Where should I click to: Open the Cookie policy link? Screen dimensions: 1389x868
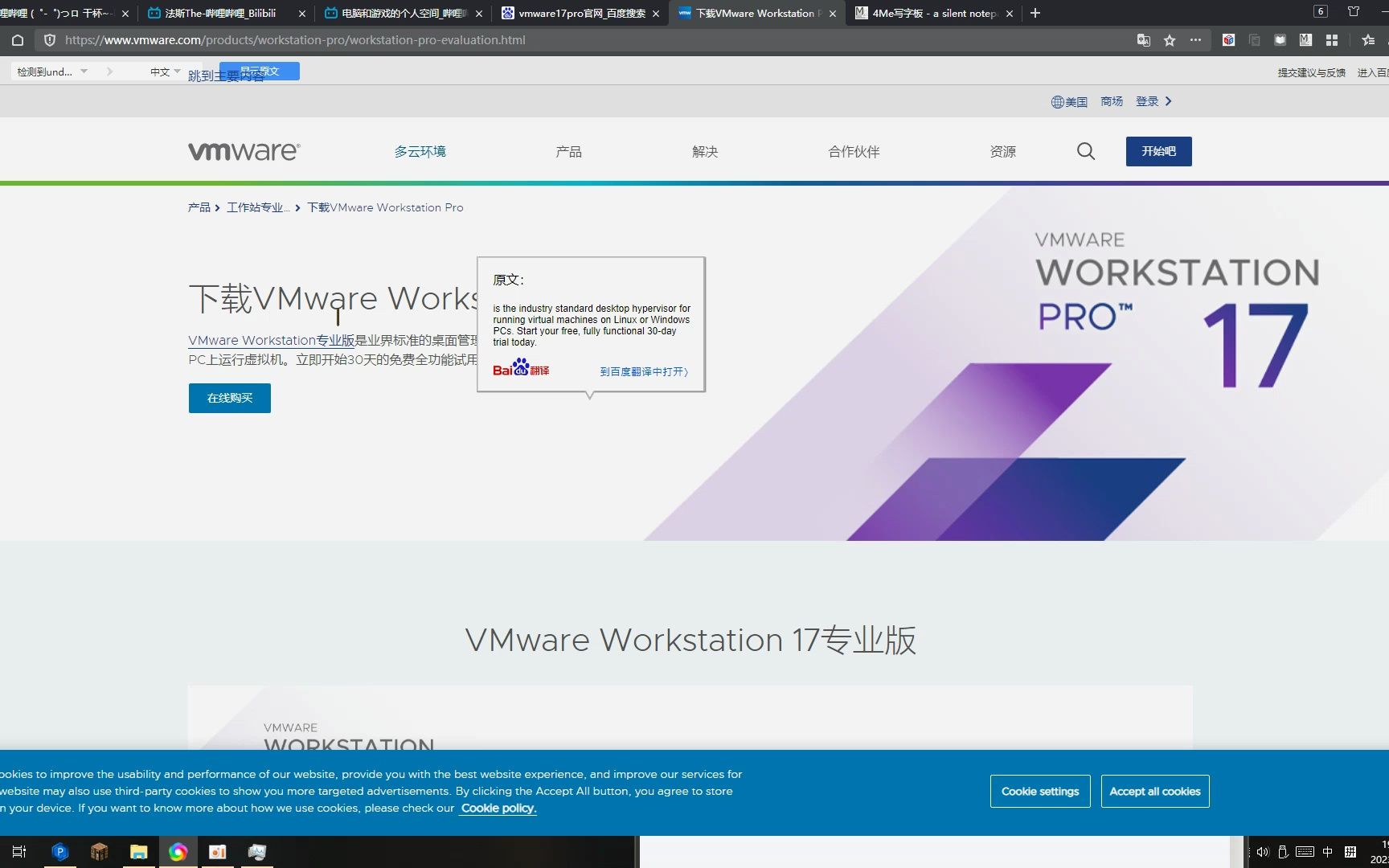click(x=498, y=809)
